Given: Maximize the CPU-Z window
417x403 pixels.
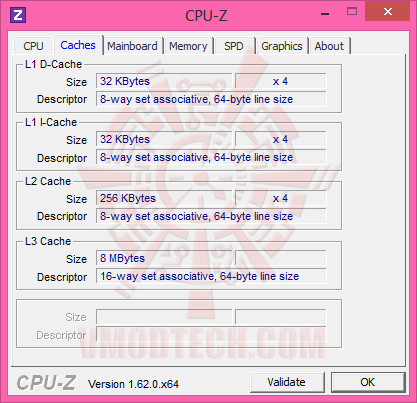Looking at the screenshot, I should 352,12.
